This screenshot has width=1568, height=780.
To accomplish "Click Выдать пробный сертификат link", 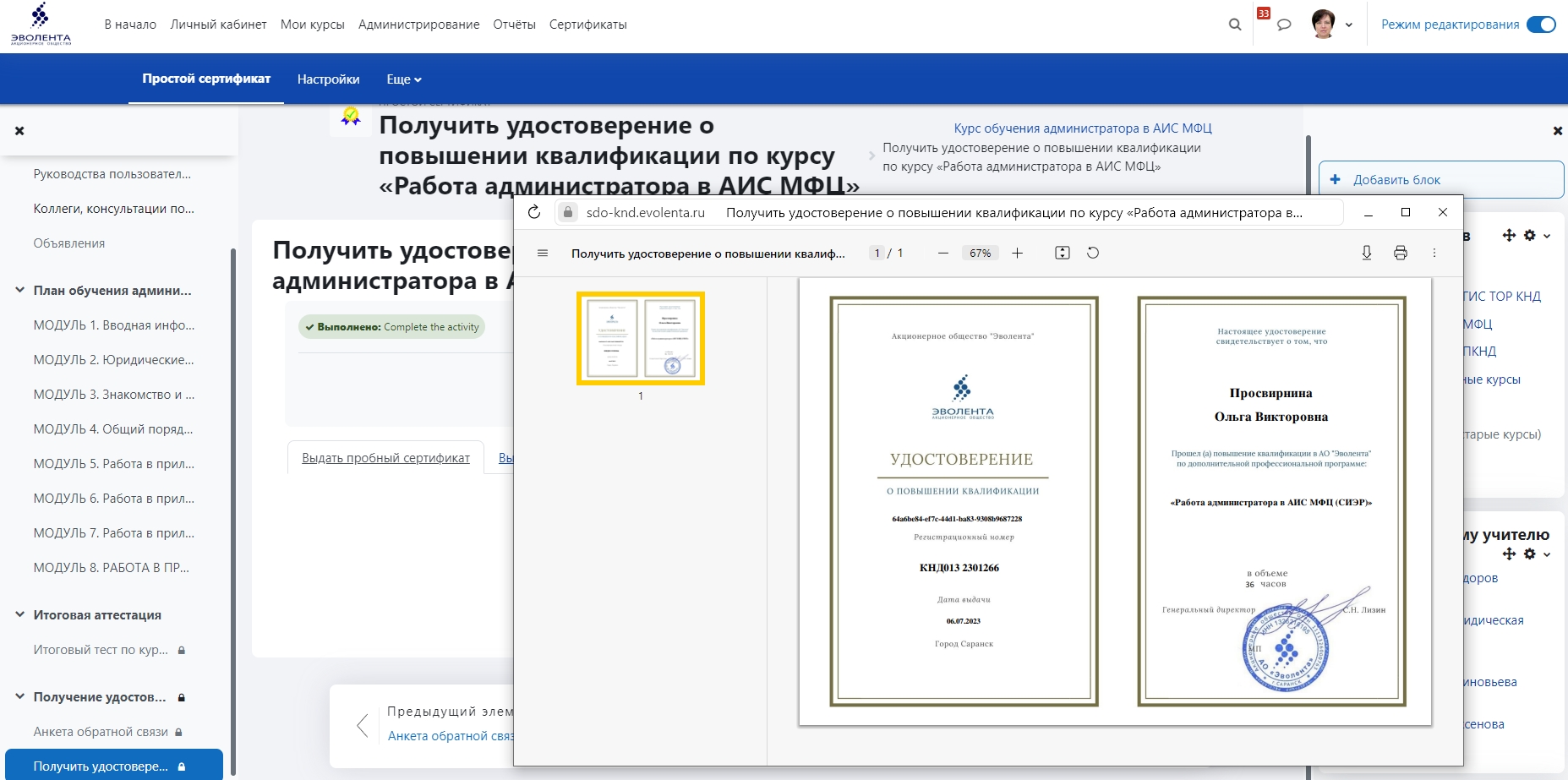I will [385, 458].
